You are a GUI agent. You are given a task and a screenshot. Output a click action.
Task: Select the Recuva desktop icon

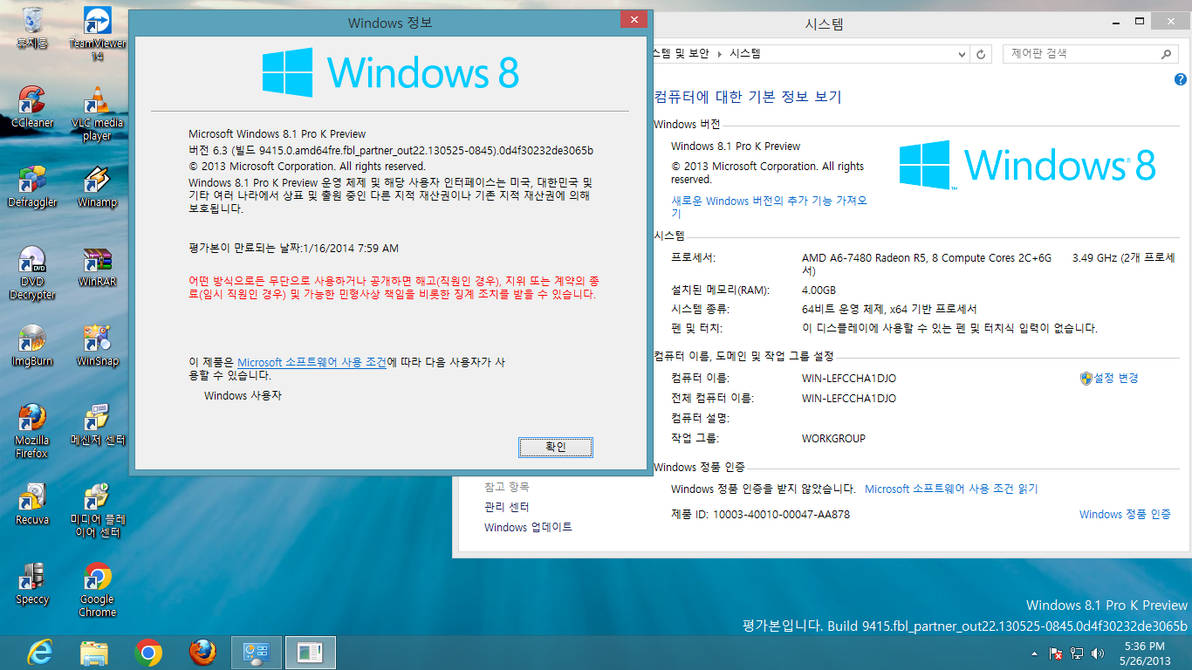click(32, 504)
